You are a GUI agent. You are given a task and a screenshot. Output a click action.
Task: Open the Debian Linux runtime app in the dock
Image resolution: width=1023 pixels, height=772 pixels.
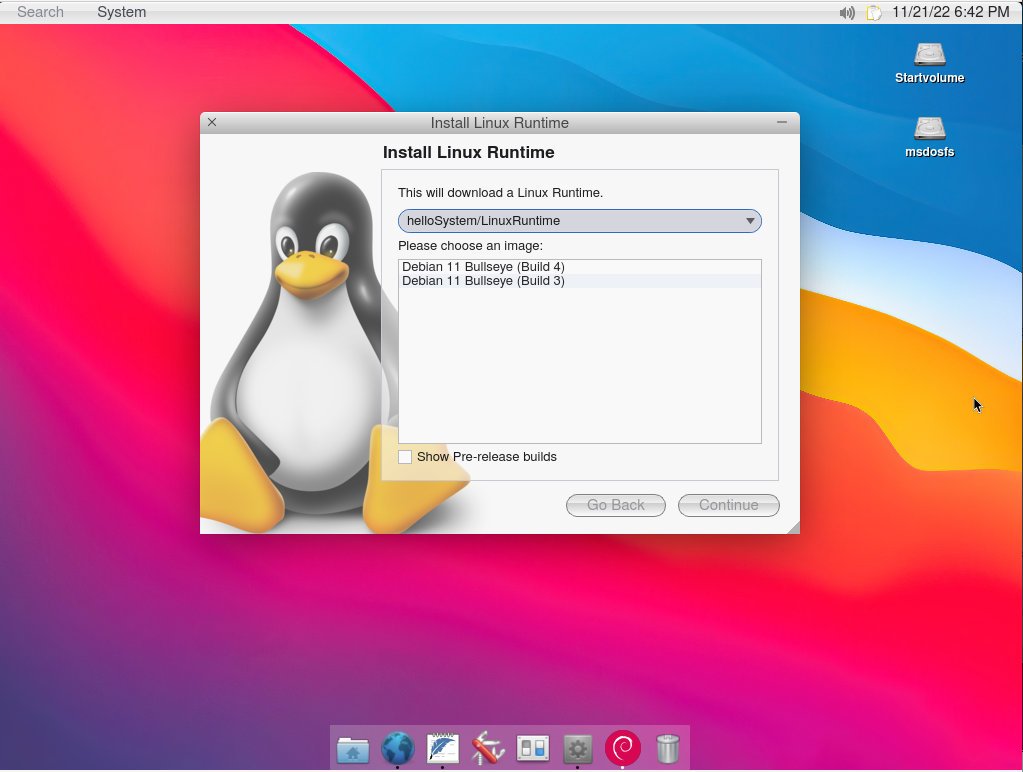[x=622, y=748]
